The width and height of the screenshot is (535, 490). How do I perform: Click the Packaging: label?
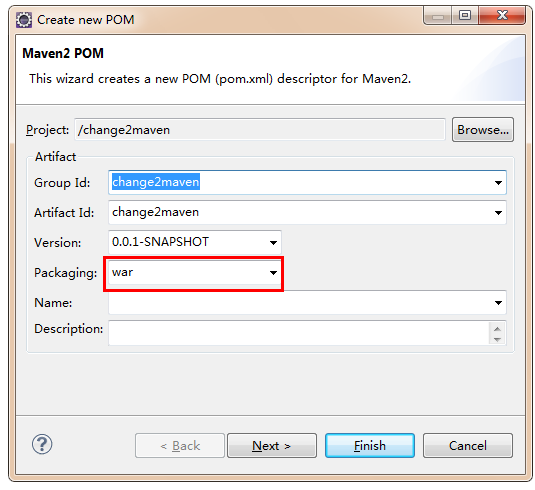point(66,273)
